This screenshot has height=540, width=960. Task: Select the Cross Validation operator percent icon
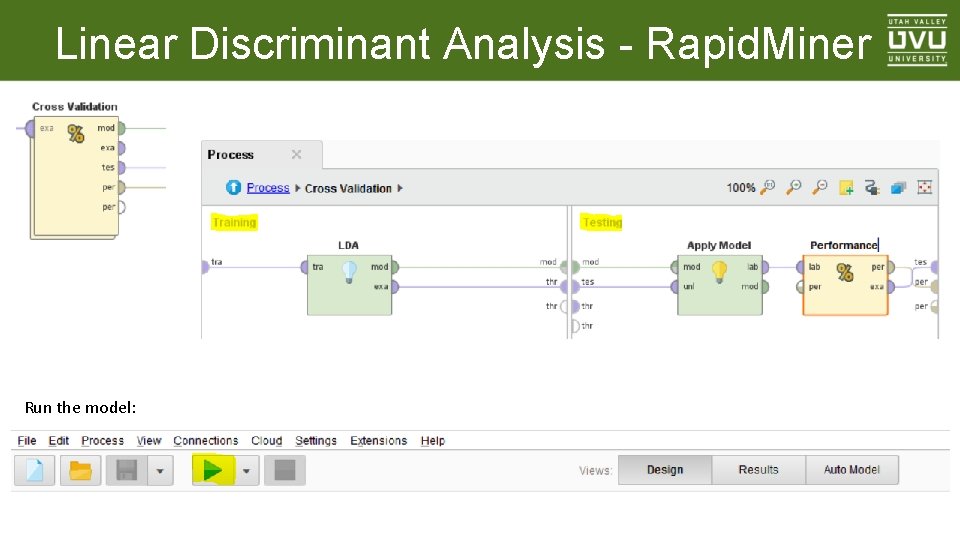coord(75,133)
